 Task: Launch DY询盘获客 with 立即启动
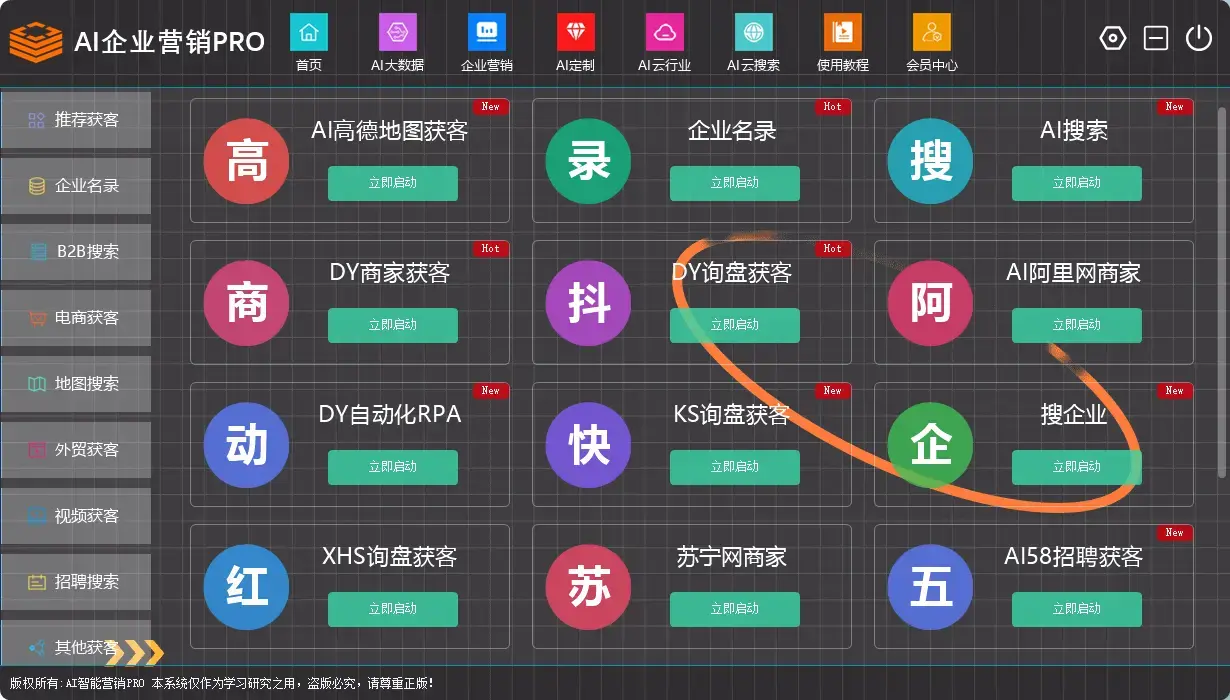click(735, 325)
